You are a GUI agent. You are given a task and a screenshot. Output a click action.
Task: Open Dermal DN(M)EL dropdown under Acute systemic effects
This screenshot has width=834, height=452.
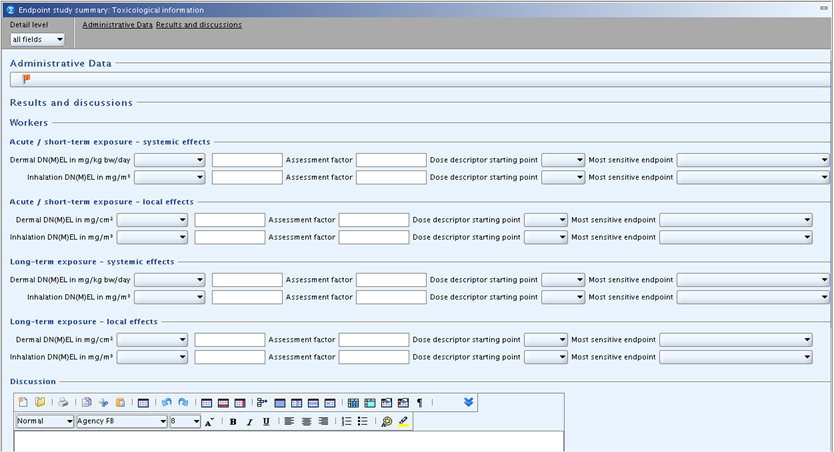(x=169, y=160)
